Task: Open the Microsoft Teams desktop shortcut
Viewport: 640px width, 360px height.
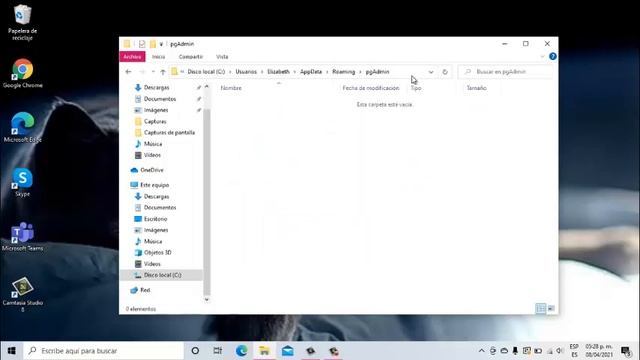Action: 22,236
